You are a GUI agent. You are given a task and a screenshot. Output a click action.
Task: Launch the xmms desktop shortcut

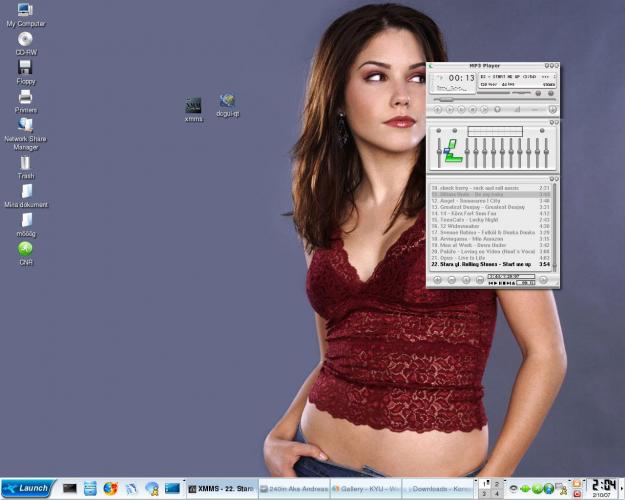pos(194,105)
